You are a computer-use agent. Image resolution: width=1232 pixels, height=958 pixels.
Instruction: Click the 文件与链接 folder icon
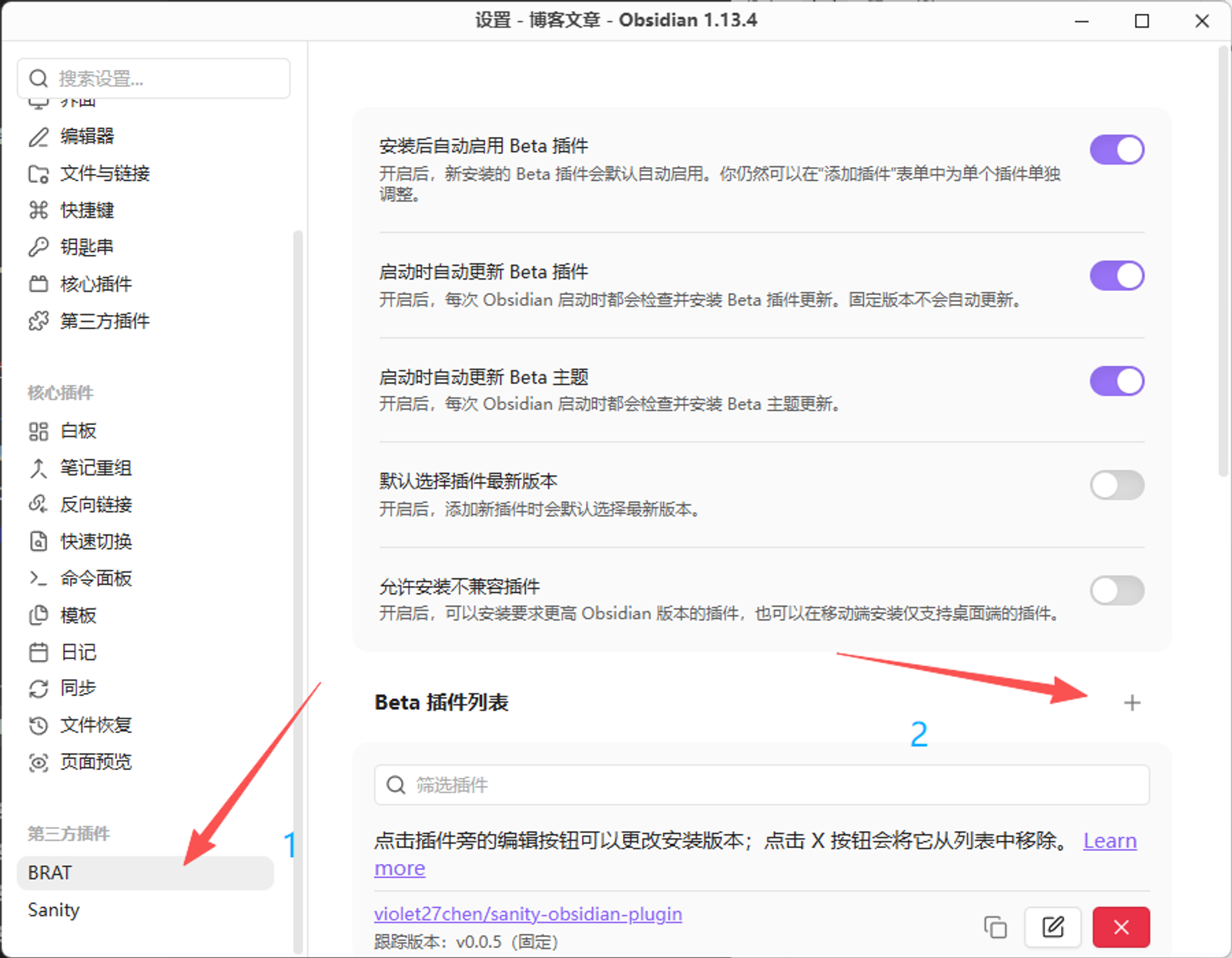pos(38,173)
